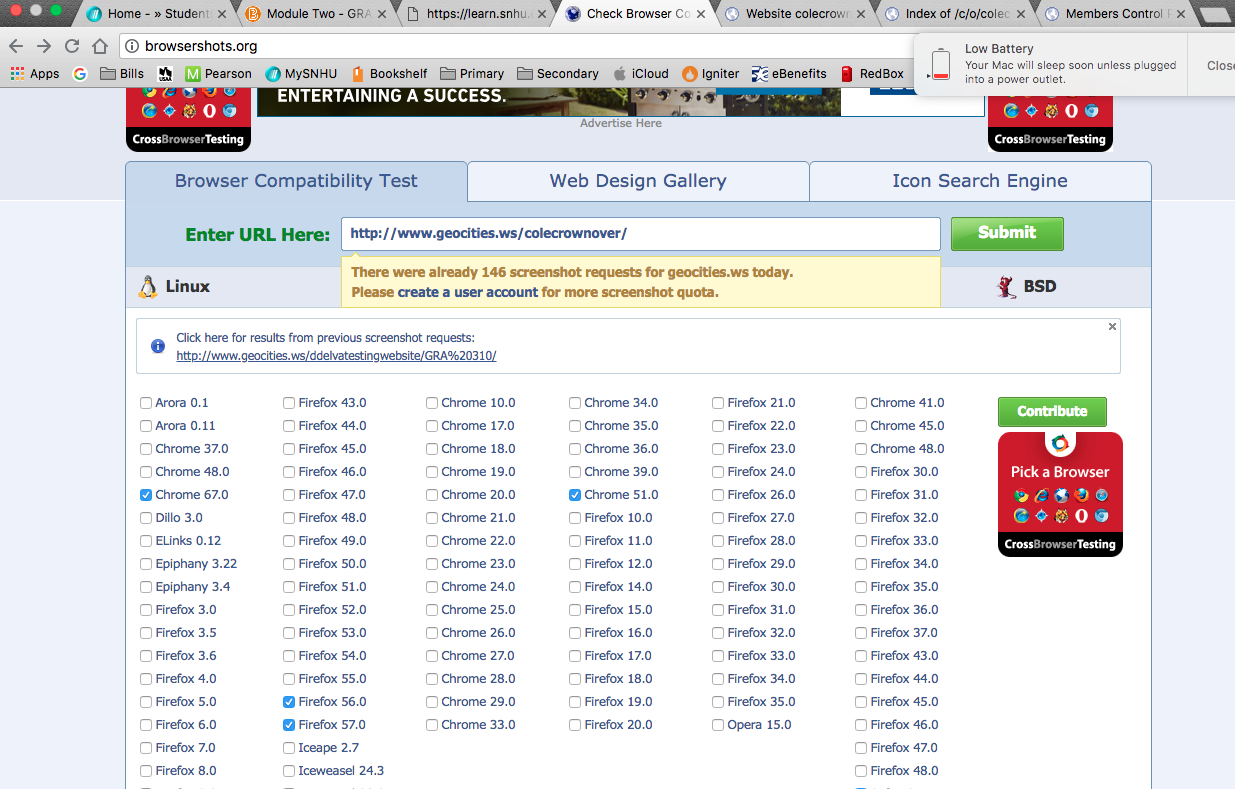Screen dimensions: 1235x789
Task: Open the Web Design Gallery tab
Action: (x=638, y=181)
